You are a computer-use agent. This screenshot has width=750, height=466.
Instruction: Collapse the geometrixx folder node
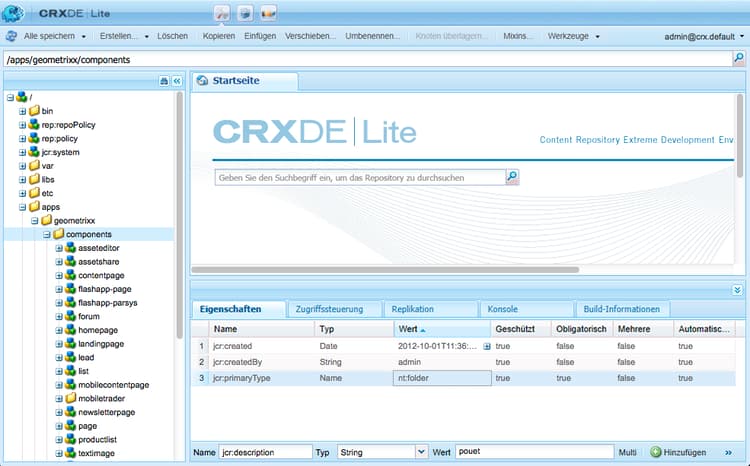tap(34, 221)
